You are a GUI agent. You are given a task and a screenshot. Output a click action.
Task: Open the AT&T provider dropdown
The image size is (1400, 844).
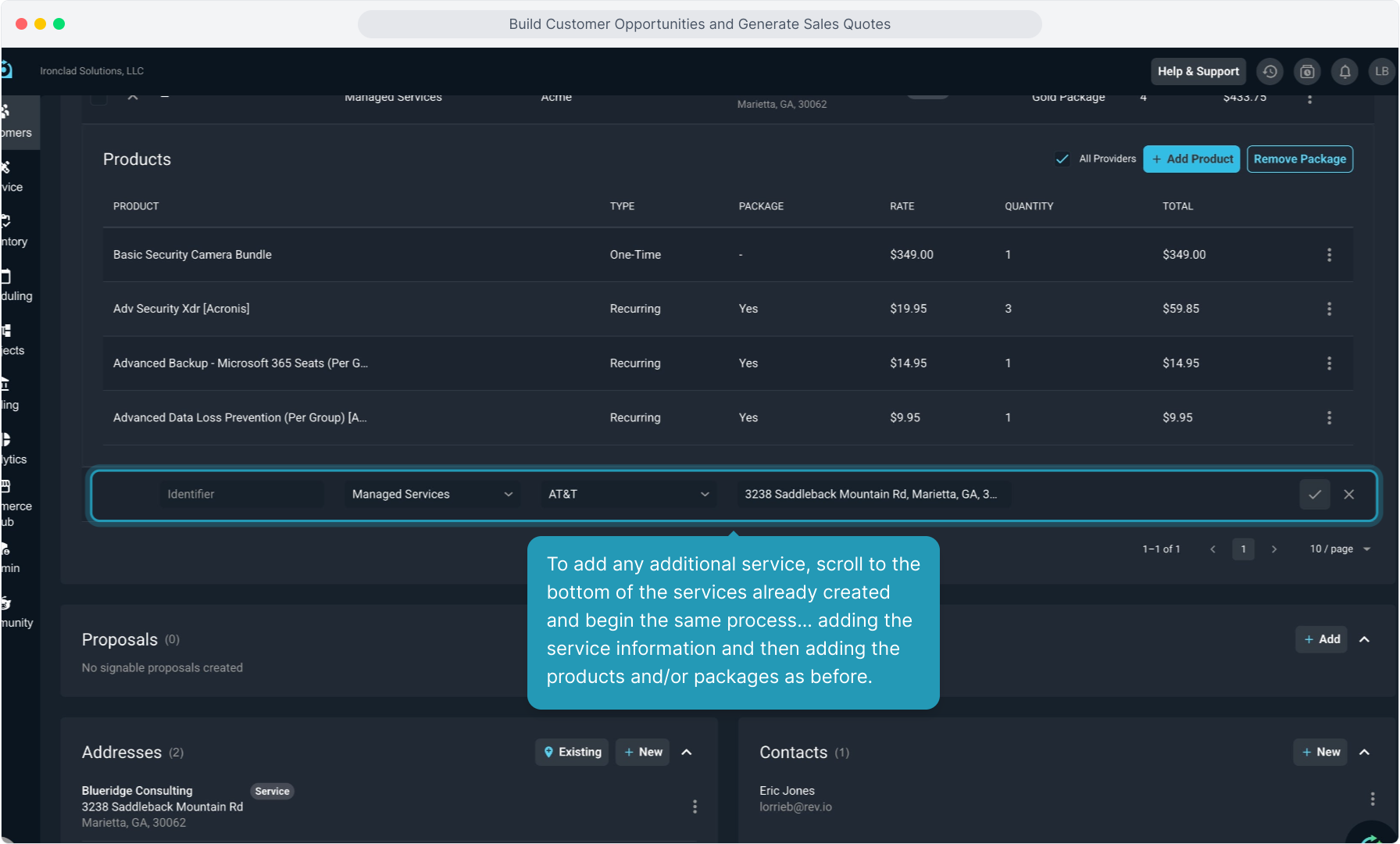click(628, 495)
